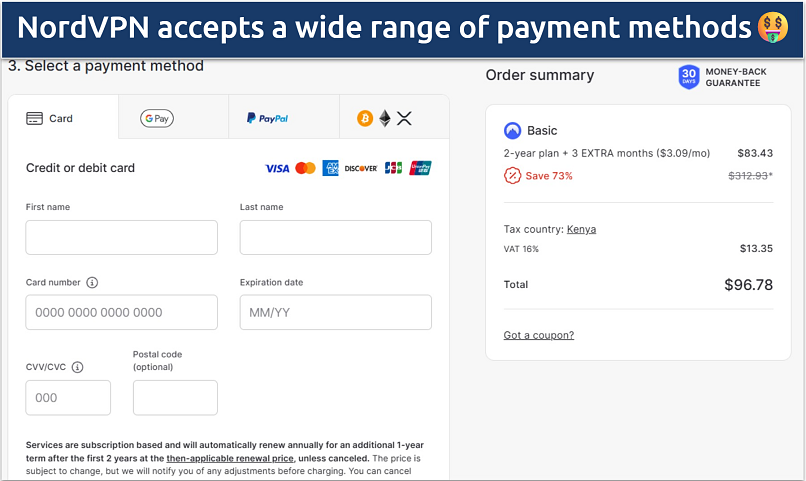Open the Got a coupon link
Viewport: 806px width, 481px height.
(538, 335)
